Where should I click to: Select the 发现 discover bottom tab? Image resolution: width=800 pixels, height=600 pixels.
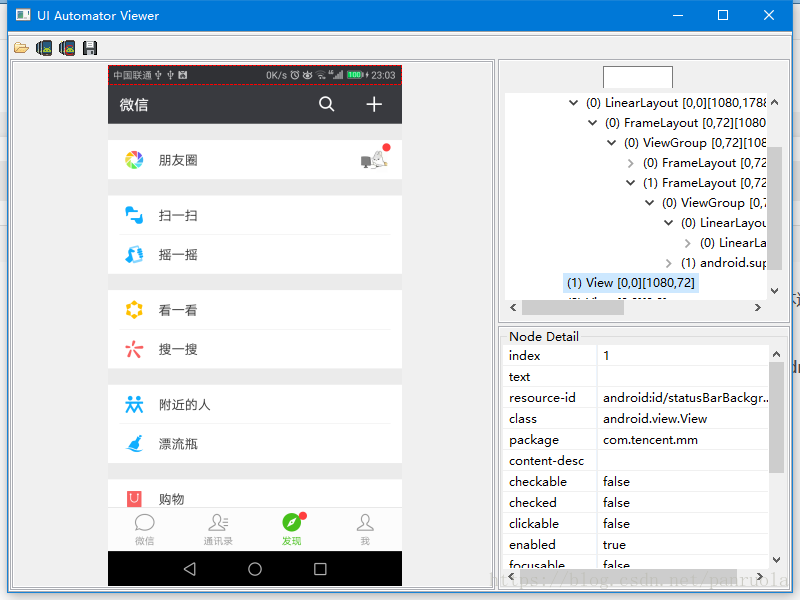[292, 530]
